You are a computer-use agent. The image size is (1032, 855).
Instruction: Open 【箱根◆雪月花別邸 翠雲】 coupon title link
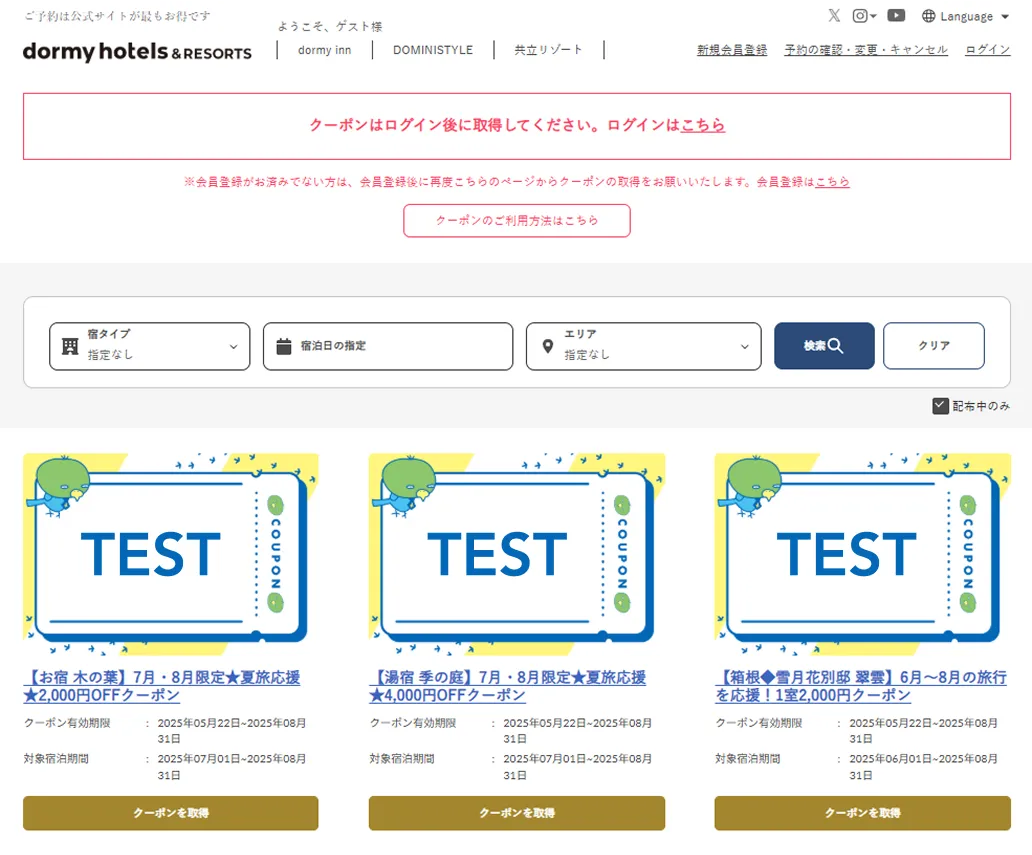[x=861, y=686]
